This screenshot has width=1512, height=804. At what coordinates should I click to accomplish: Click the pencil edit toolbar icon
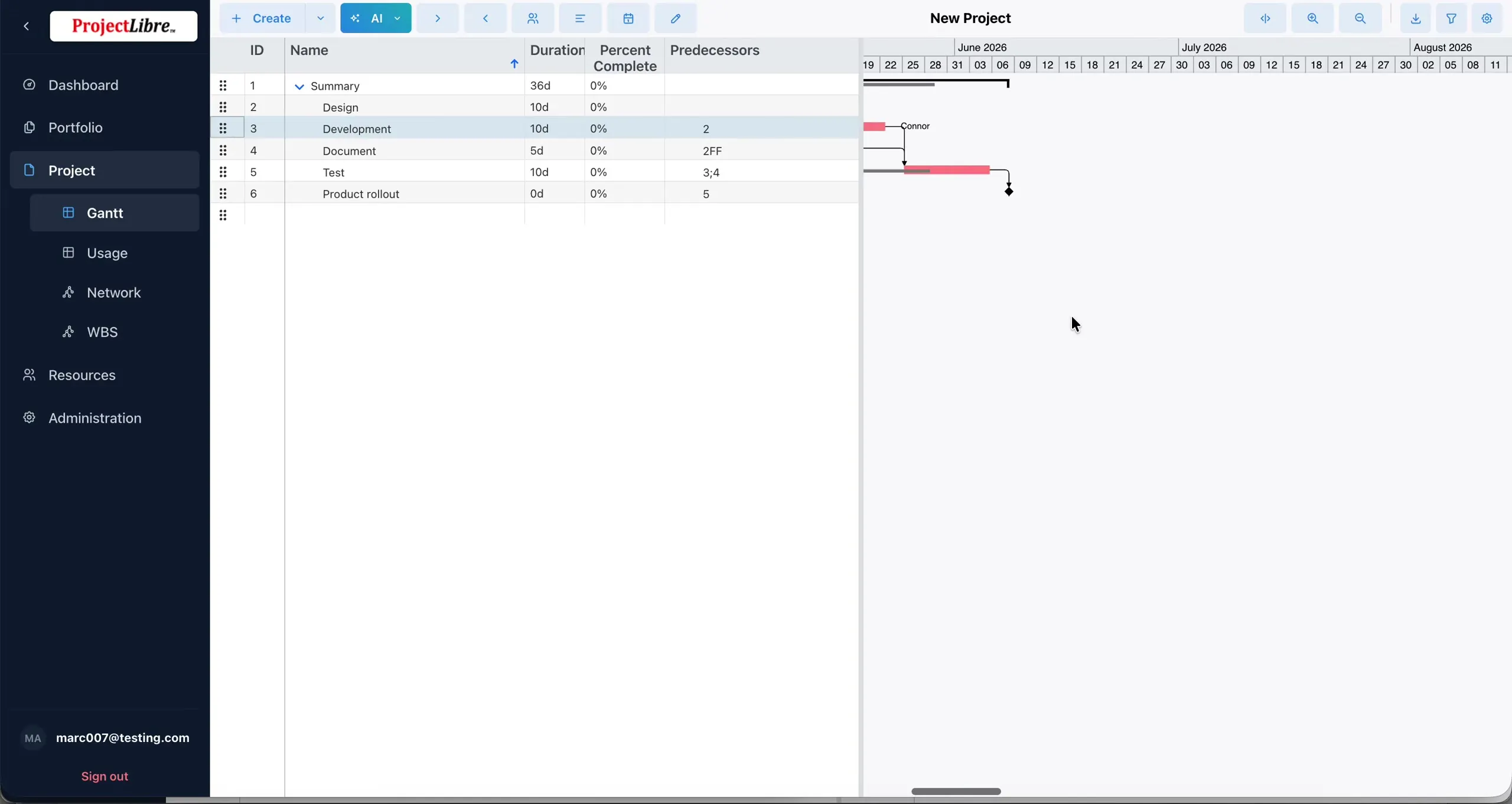click(x=676, y=18)
